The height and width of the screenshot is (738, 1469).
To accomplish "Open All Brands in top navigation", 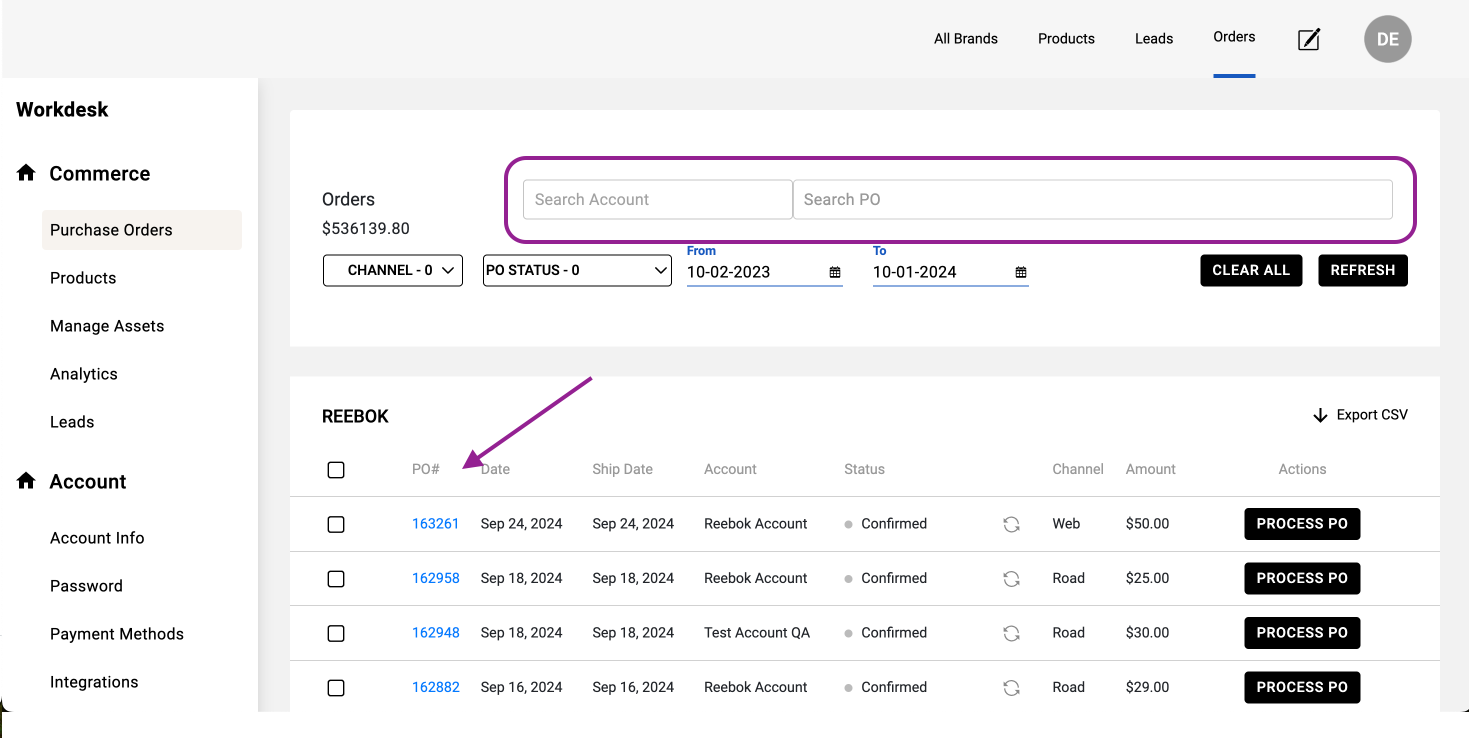I will [965, 39].
